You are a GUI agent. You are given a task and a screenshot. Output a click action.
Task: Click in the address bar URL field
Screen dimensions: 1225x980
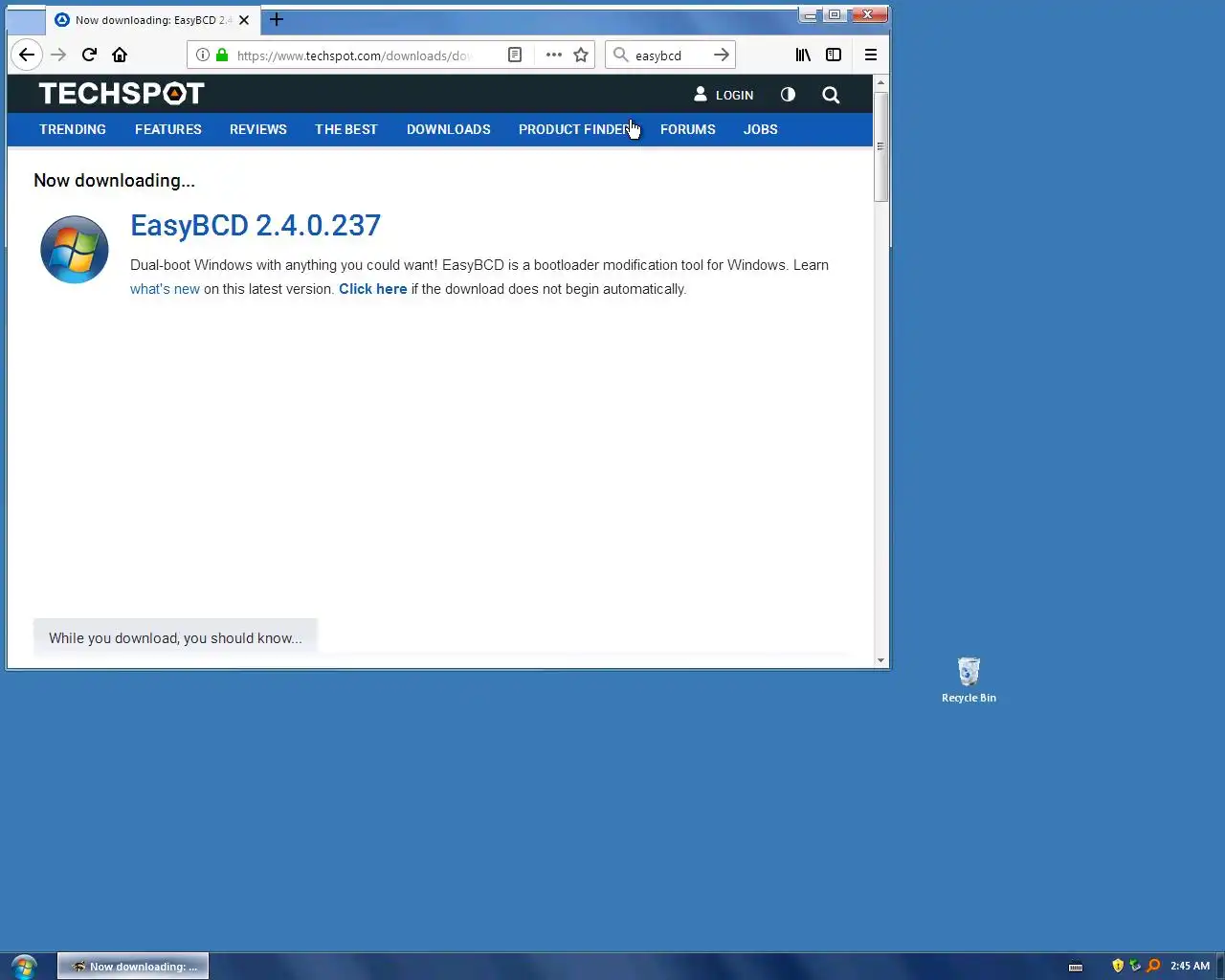pyautogui.click(x=354, y=55)
